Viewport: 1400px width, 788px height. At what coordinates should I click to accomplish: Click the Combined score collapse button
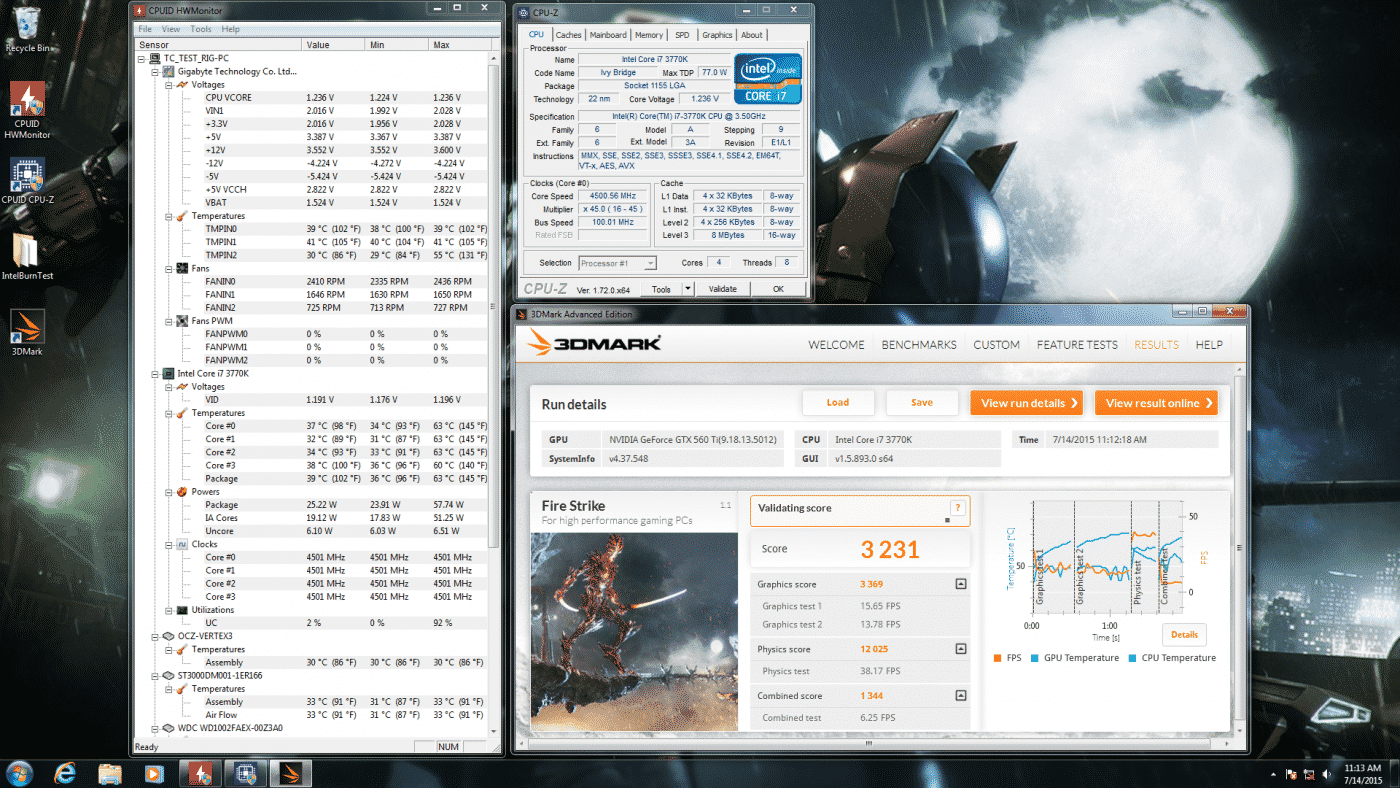pyautogui.click(x=961, y=696)
